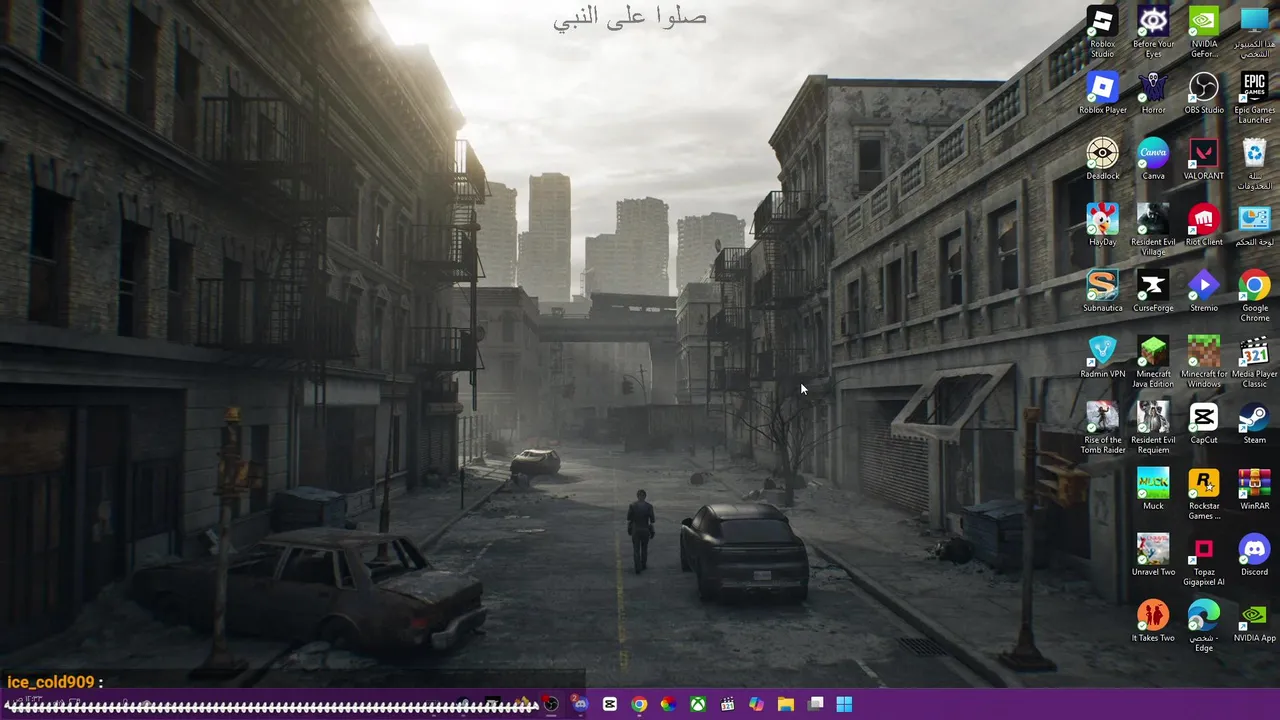Open File Explorer from the taskbar
The height and width of the screenshot is (720, 1280).
(x=786, y=704)
